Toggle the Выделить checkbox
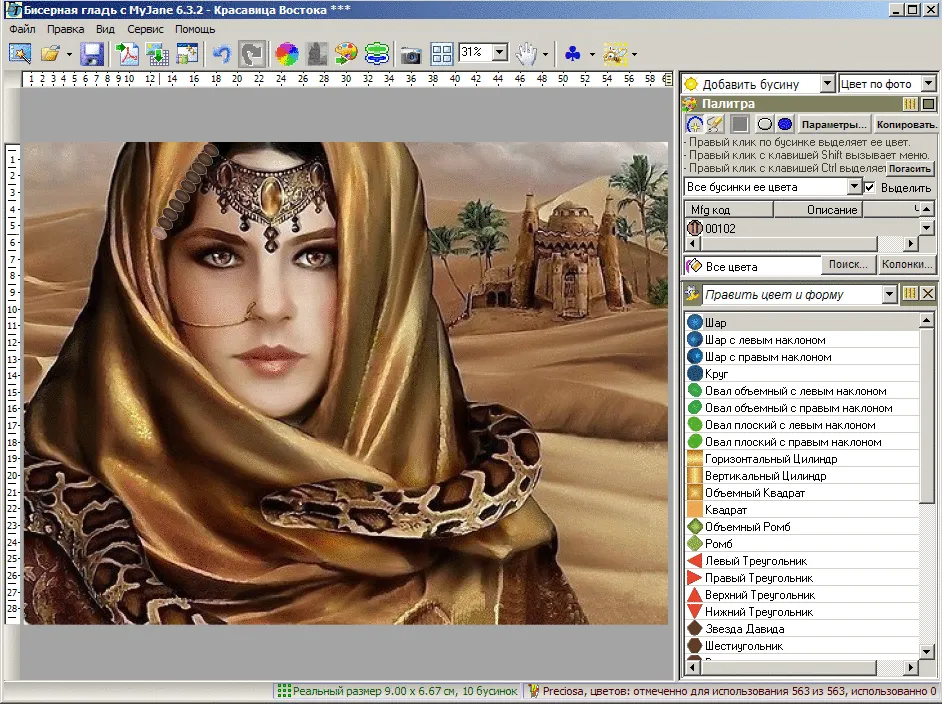 coord(869,187)
